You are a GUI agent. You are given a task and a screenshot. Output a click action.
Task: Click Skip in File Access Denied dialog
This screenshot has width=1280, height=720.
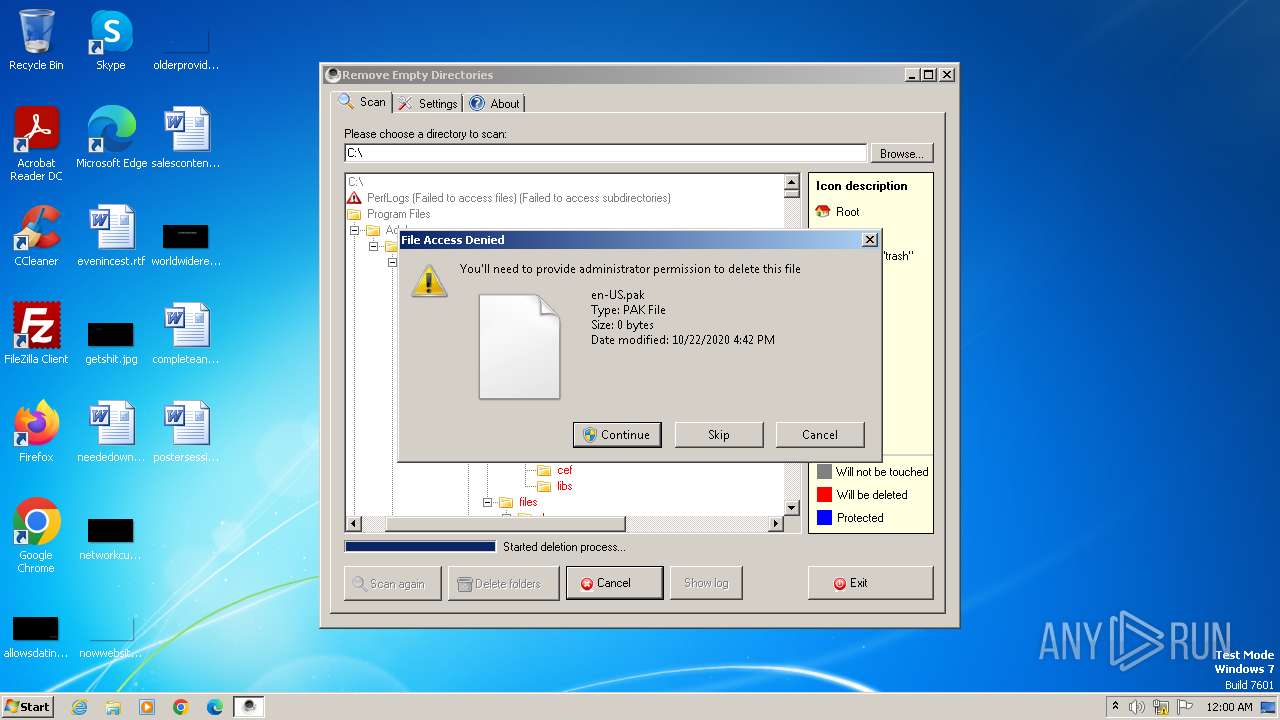[x=719, y=435]
